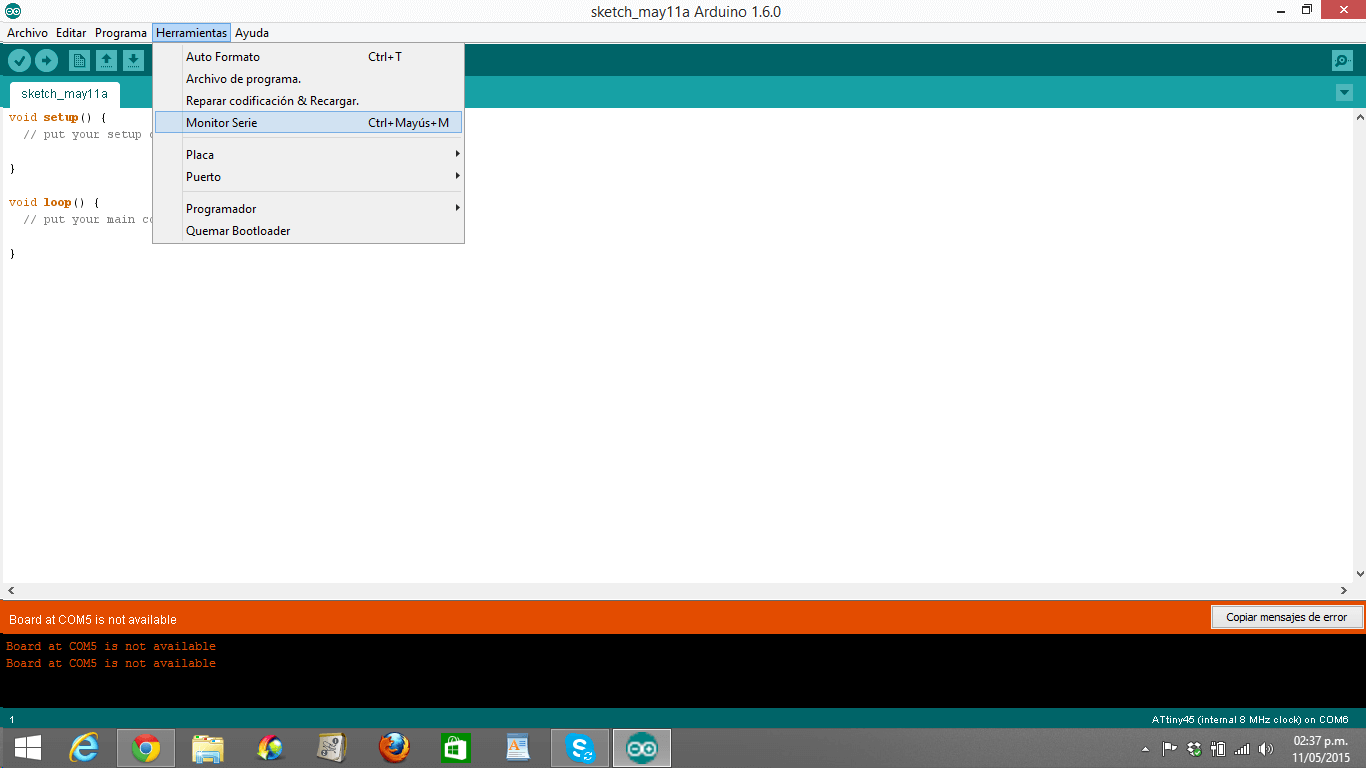Screen dimensions: 1366x768
Task: Choose Auto Formato menu entry
Action: tap(309, 57)
